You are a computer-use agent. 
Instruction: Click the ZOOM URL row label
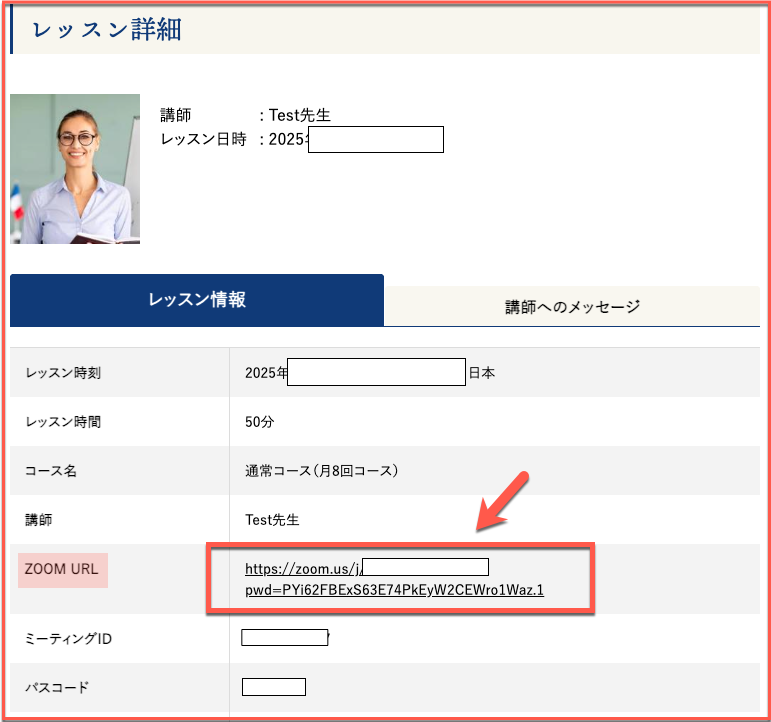[62, 569]
